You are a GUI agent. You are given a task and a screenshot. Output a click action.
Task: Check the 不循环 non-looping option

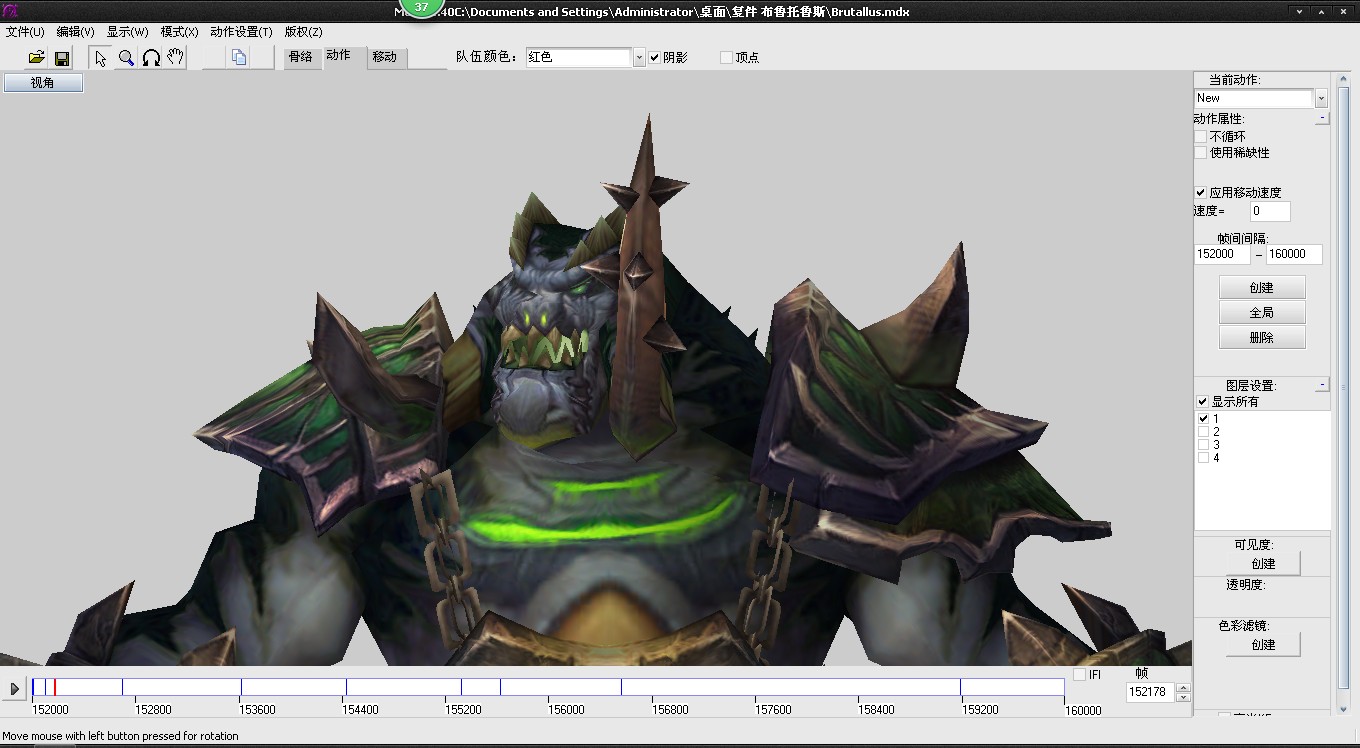click(x=1201, y=136)
